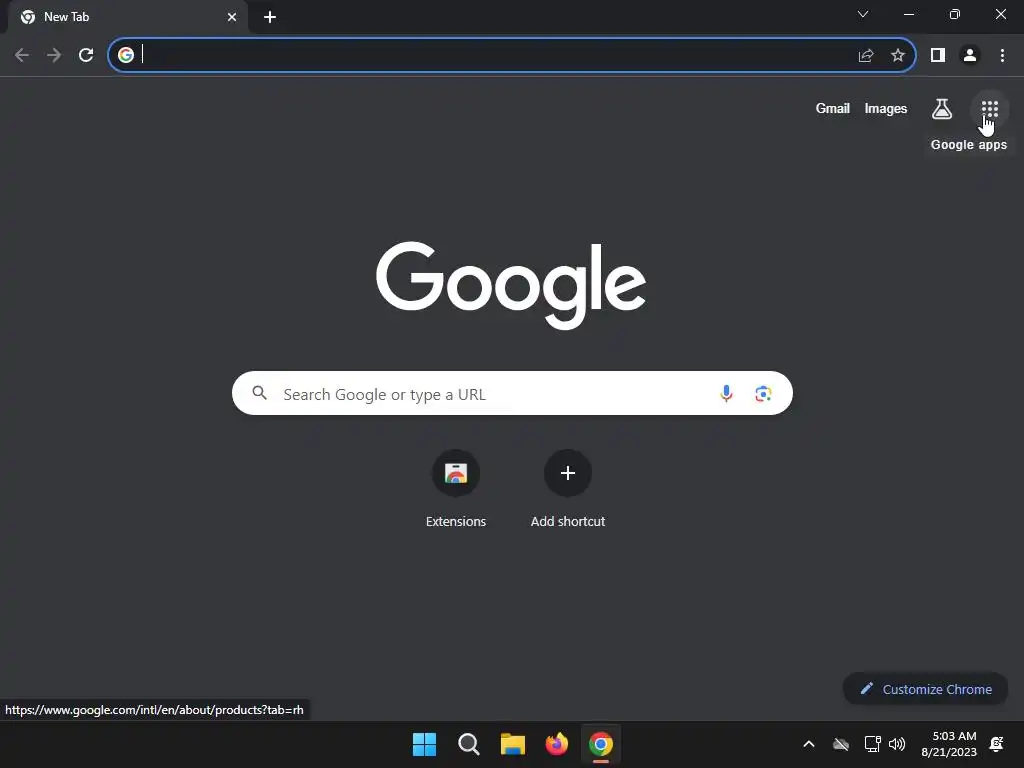Share this page using address bar icon
Viewport: 1024px width, 768px height.
866,55
